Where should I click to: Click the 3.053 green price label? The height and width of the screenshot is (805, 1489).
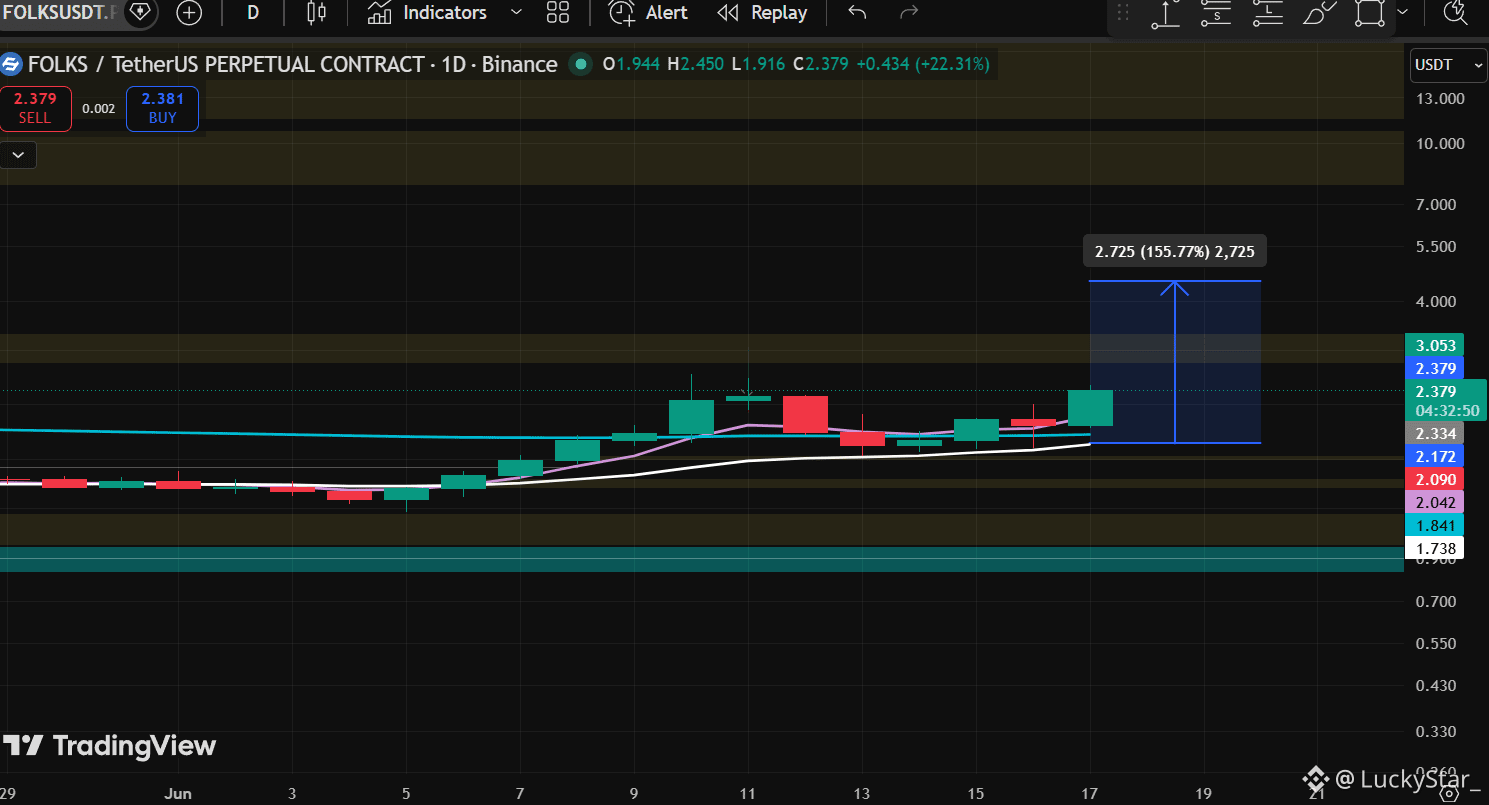(1435, 346)
